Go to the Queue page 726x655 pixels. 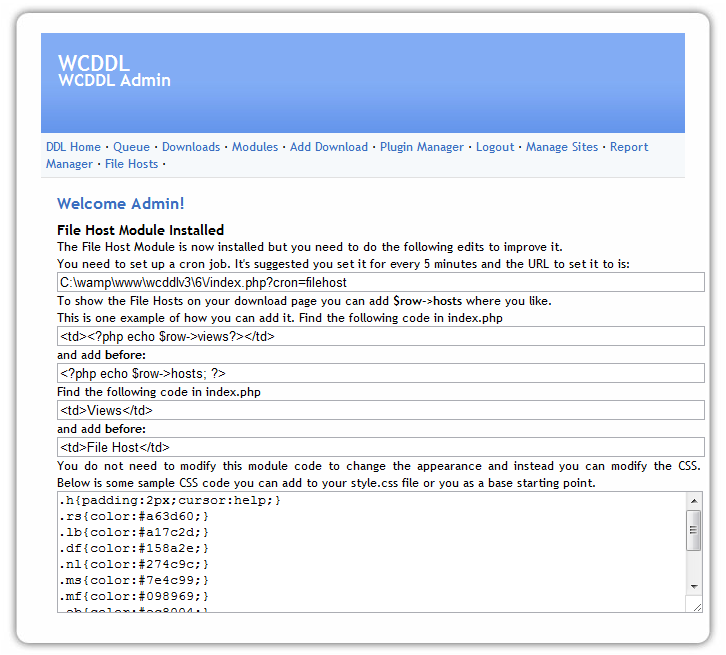tap(131, 147)
